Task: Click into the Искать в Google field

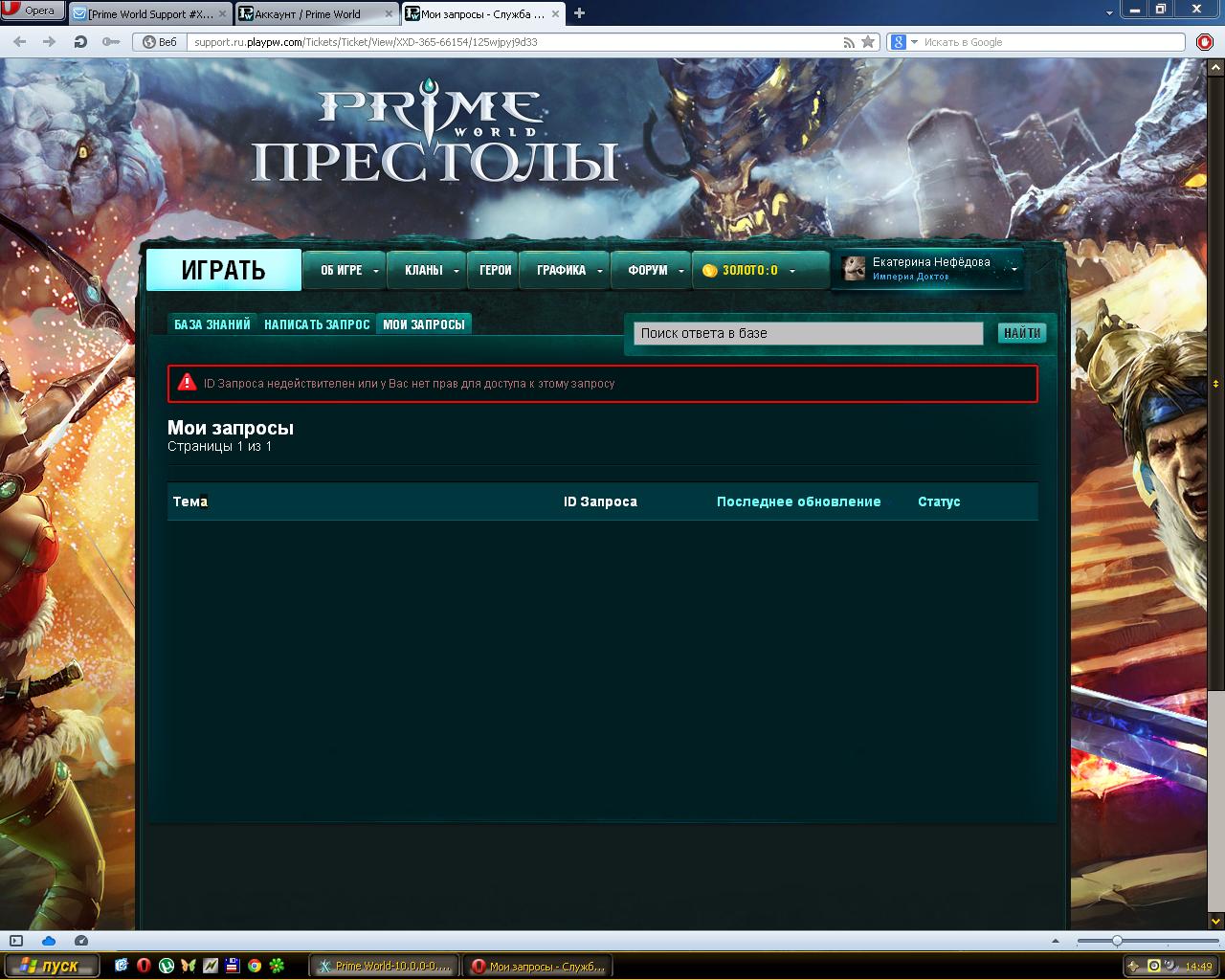Action: [1053, 42]
